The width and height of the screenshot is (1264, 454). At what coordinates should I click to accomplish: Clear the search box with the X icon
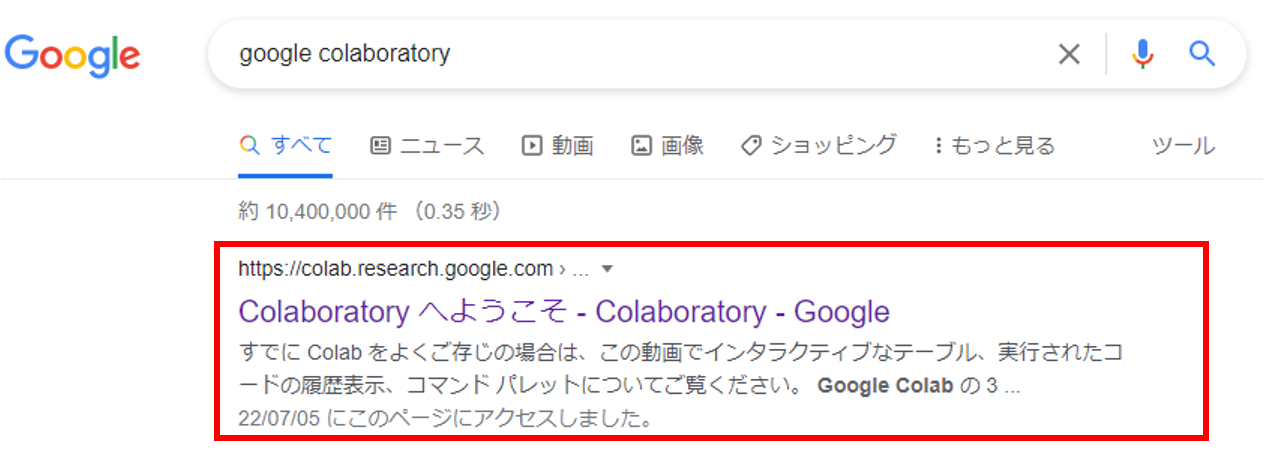pos(1069,54)
